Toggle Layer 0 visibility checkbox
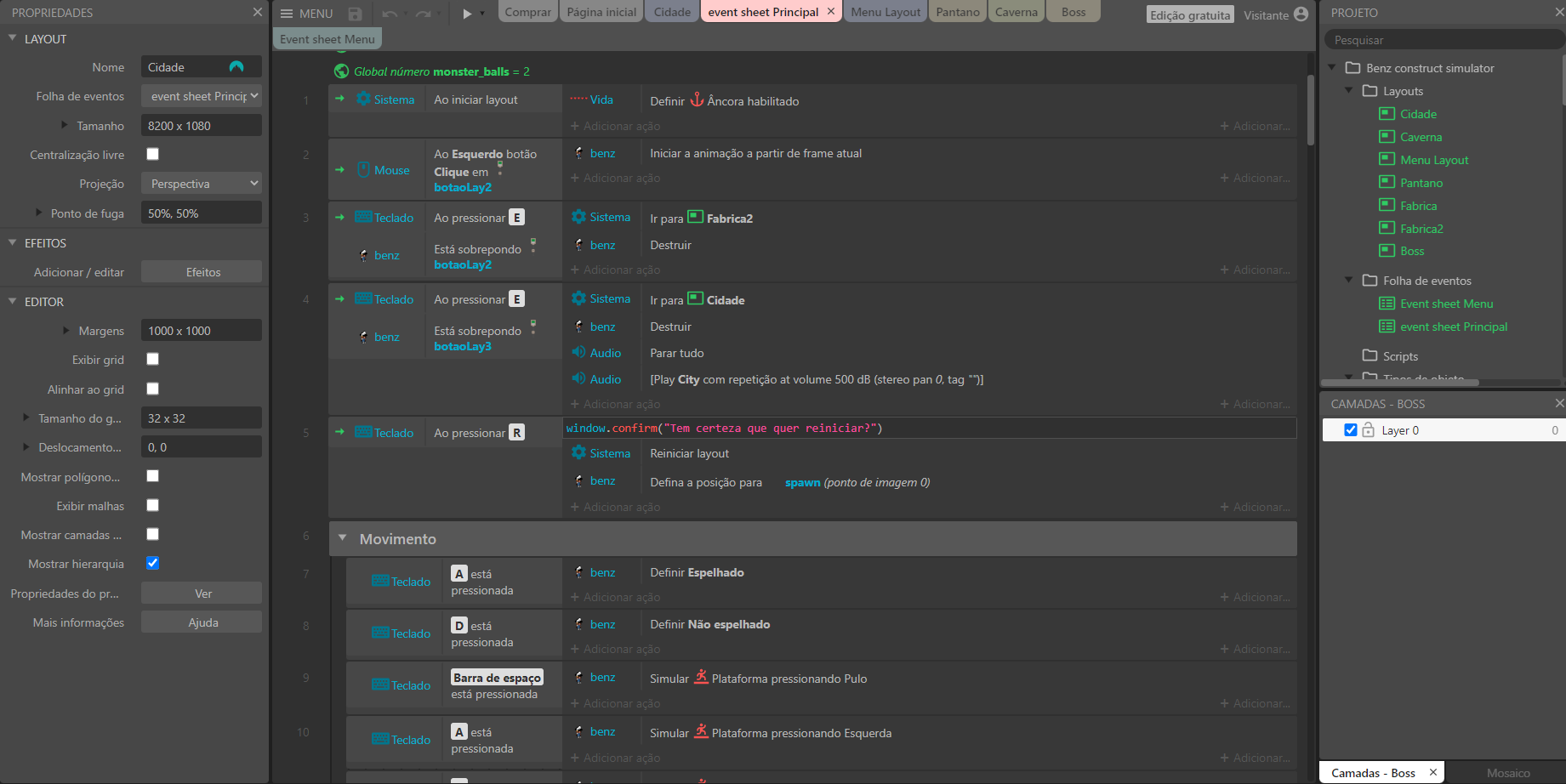 (1350, 430)
